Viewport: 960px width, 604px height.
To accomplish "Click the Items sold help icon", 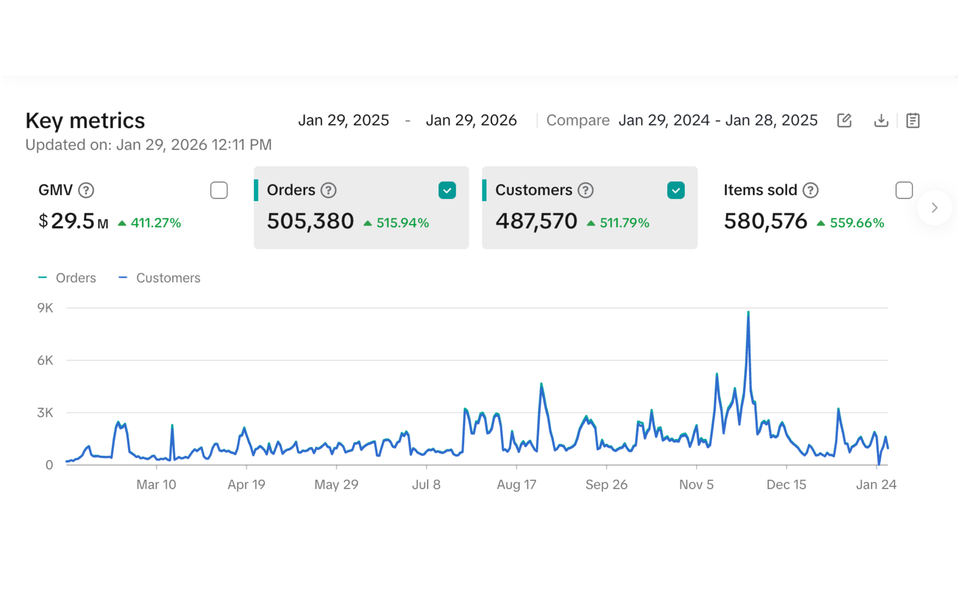I will pyautogui.click(x=811, y=190).
